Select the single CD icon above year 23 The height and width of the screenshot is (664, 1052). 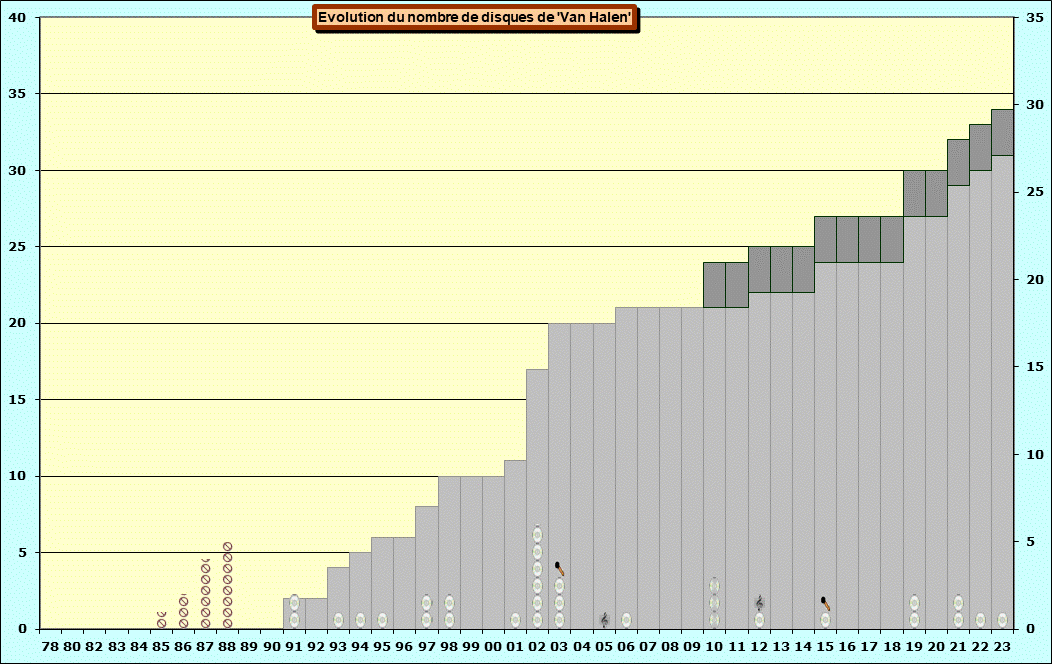(x=1002, y=620)
